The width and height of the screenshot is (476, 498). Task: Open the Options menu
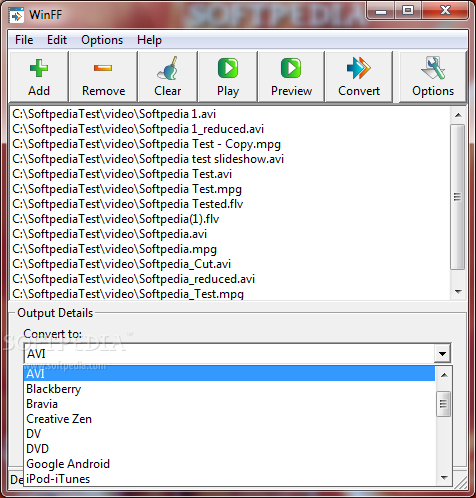tap(102, 40)
